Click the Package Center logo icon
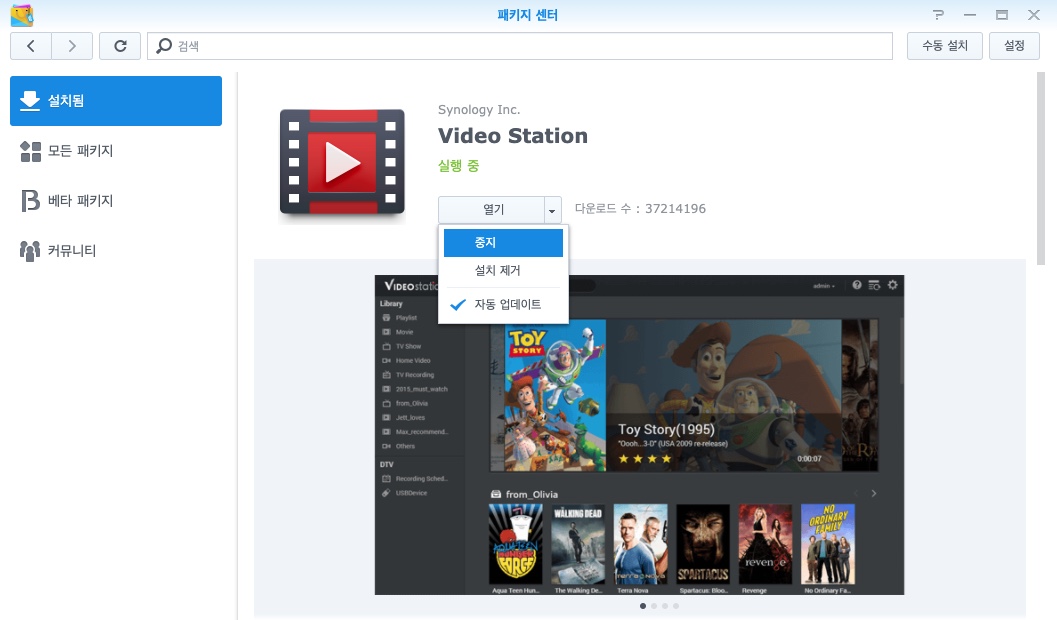 click(22, 15)
